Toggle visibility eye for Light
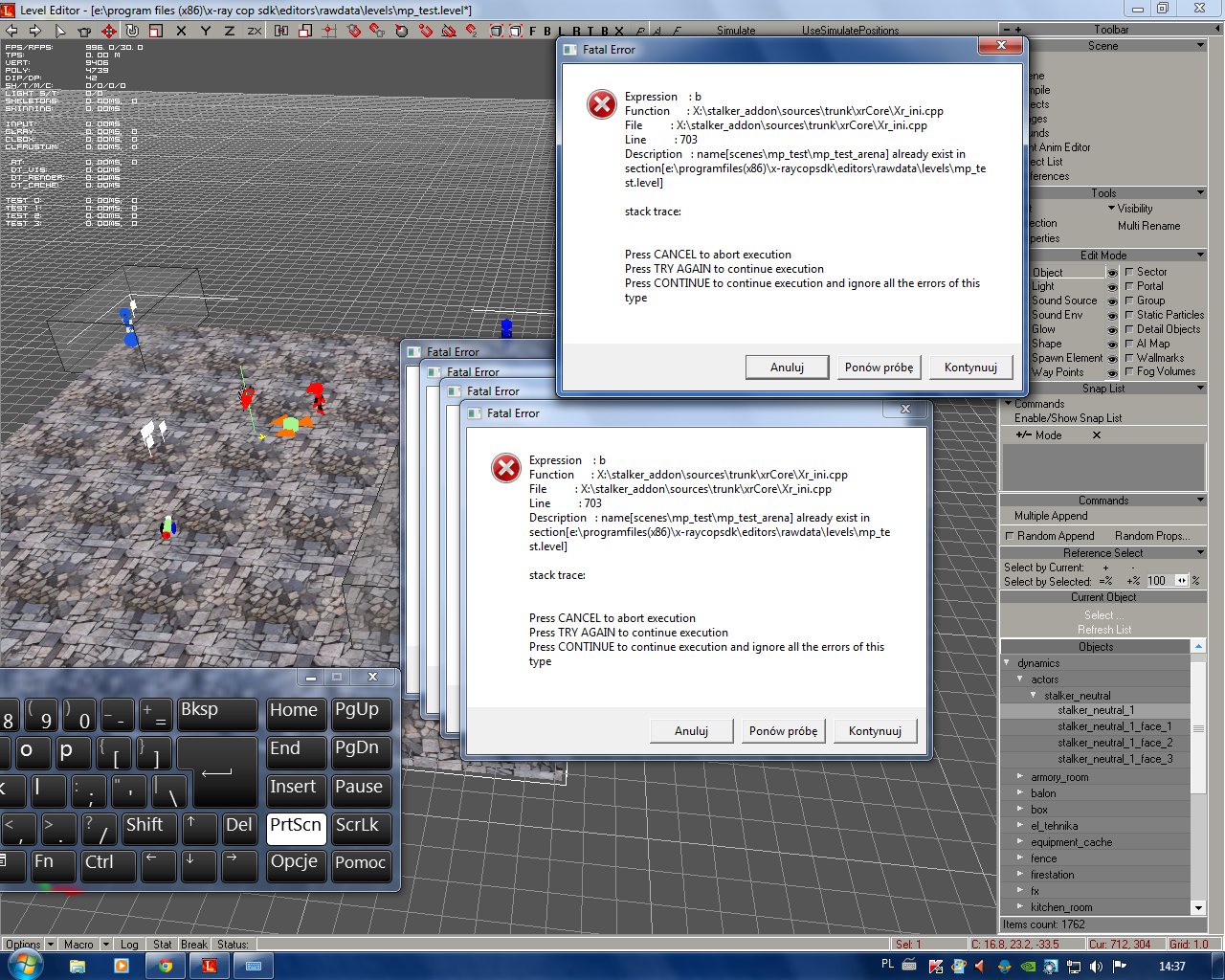Image resolution: width=1225 pixels, height=980 pixels. pyautogui.click(x=1112, y=287)
